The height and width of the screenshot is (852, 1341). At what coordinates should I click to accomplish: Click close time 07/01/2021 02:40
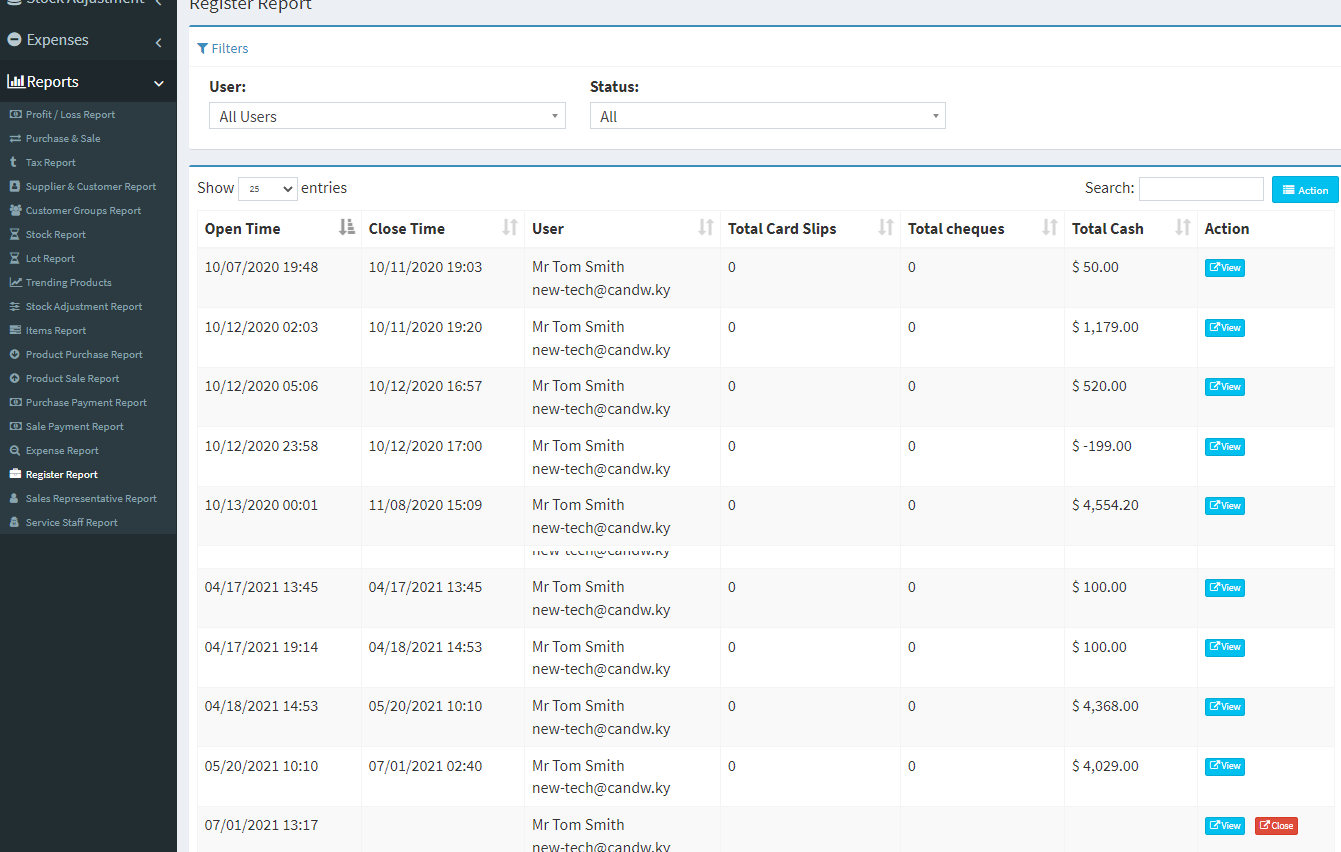(x=425, y=766)
